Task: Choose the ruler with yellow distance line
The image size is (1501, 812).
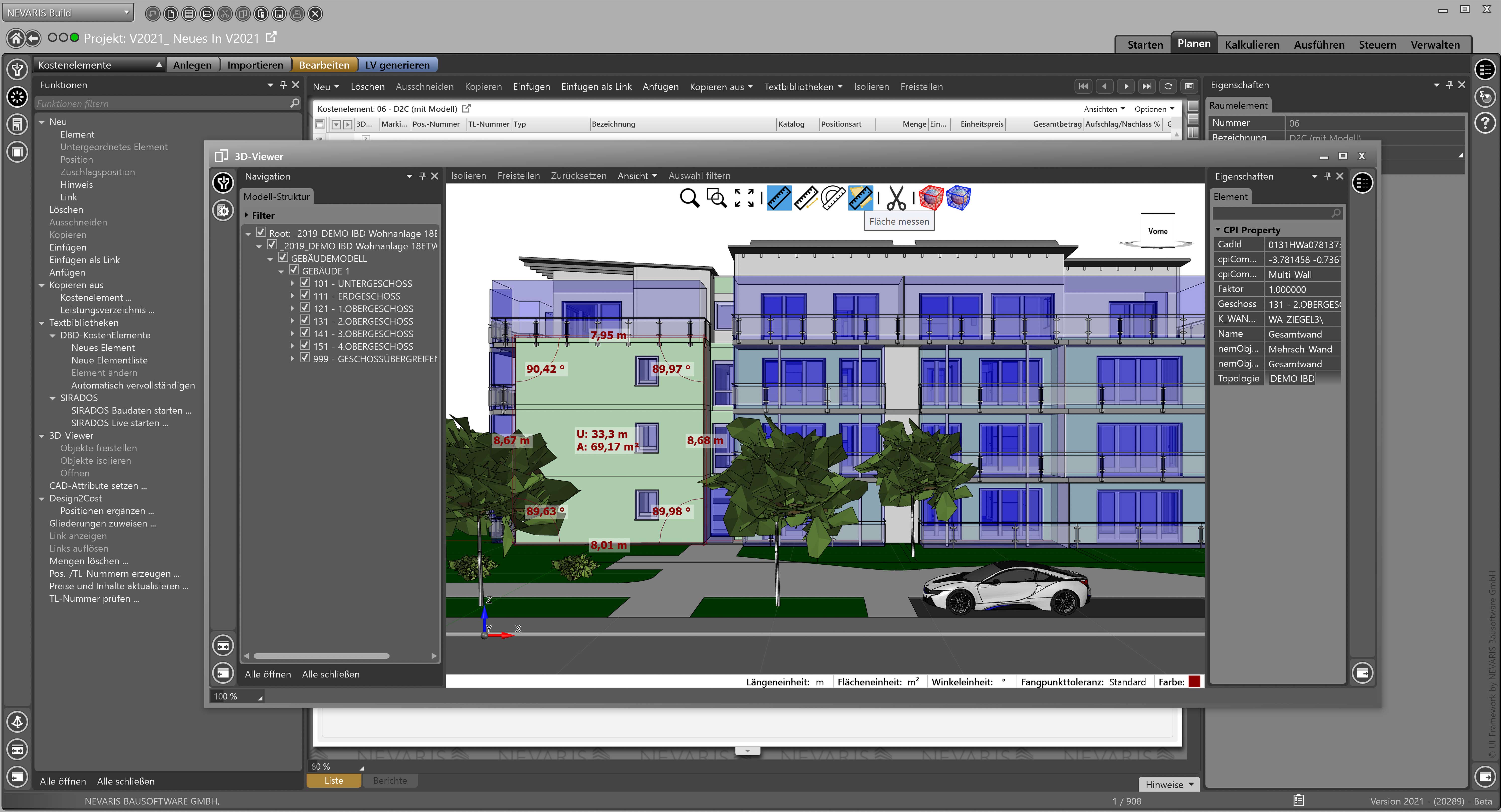Action: [x=806, y=198]
